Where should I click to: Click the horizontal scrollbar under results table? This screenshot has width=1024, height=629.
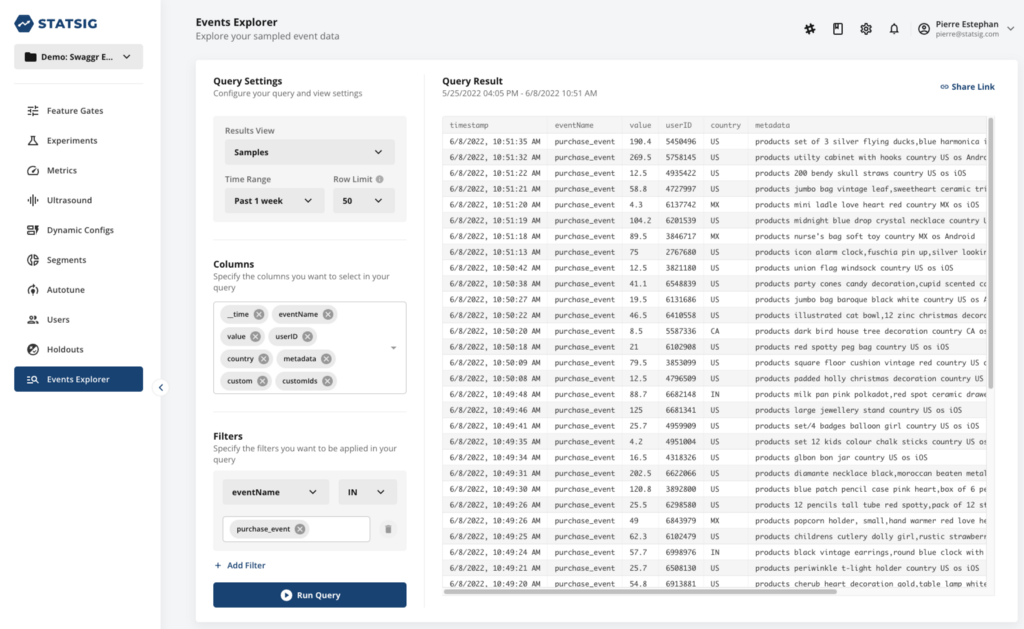640,592
